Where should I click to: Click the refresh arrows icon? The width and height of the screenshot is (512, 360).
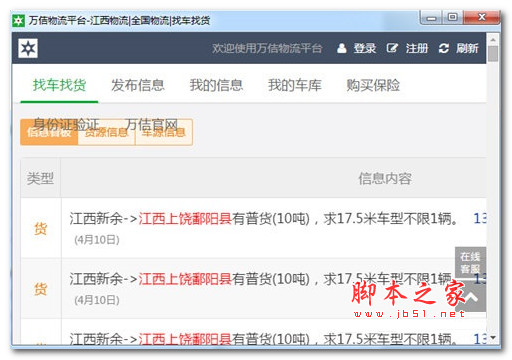pyautogui.click(x=444, y=48)
